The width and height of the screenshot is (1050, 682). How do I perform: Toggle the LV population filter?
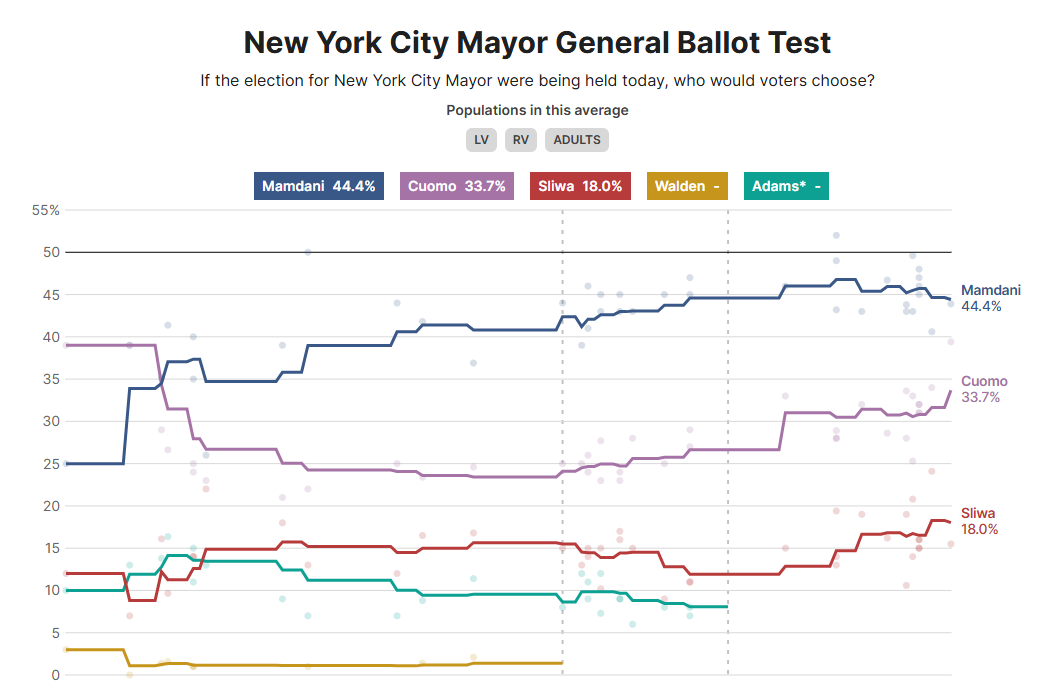(x=481, y=140)
